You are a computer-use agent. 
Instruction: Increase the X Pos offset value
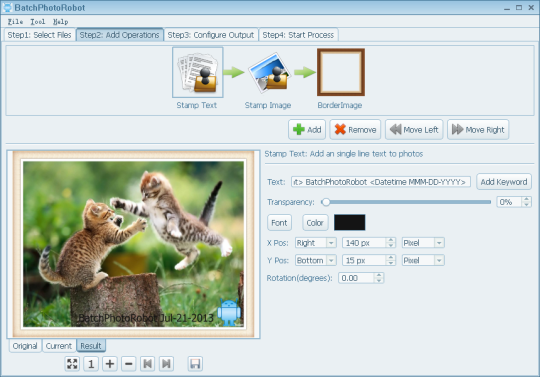pyautogui.click(x=391, y=240)
